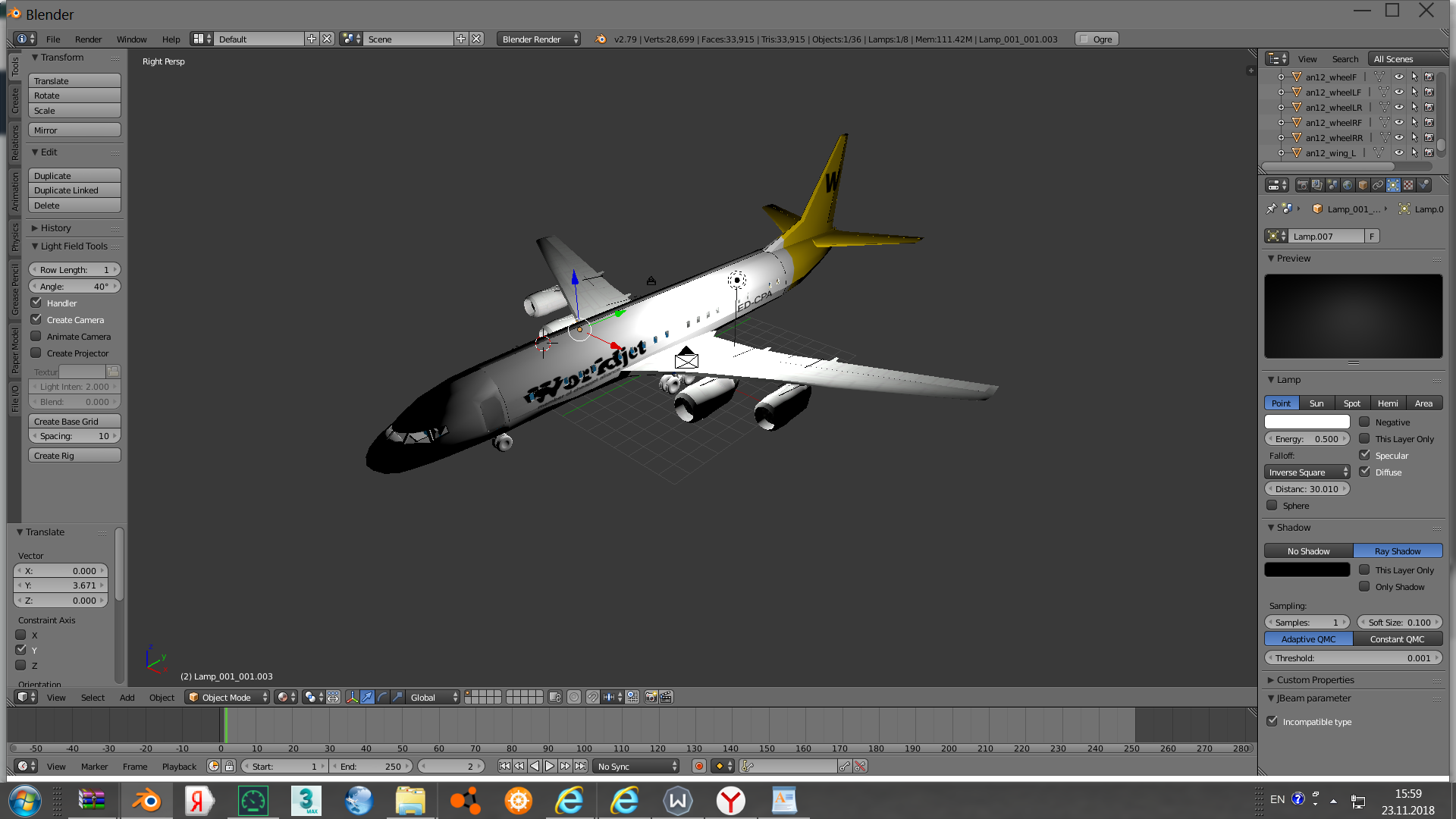1456x819 pixels.
Task: Toggle the pin icon in properties breadcrumb
Action: pos(1272,209)
